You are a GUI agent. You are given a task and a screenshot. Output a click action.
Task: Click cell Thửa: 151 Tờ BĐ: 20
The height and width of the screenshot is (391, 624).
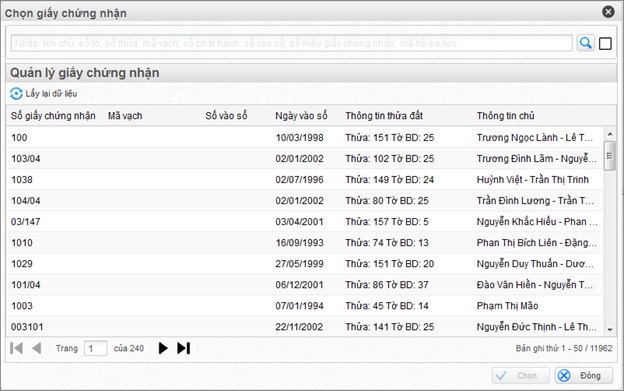390,264
